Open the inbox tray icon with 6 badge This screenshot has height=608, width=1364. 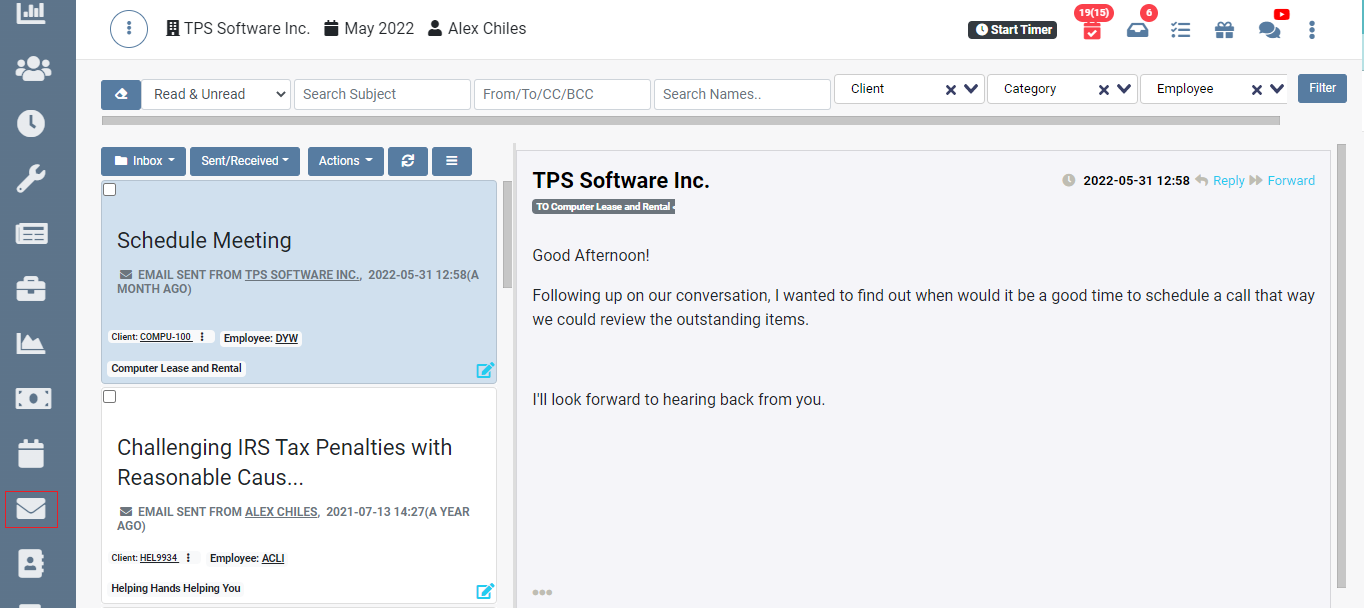(1138, 29)
